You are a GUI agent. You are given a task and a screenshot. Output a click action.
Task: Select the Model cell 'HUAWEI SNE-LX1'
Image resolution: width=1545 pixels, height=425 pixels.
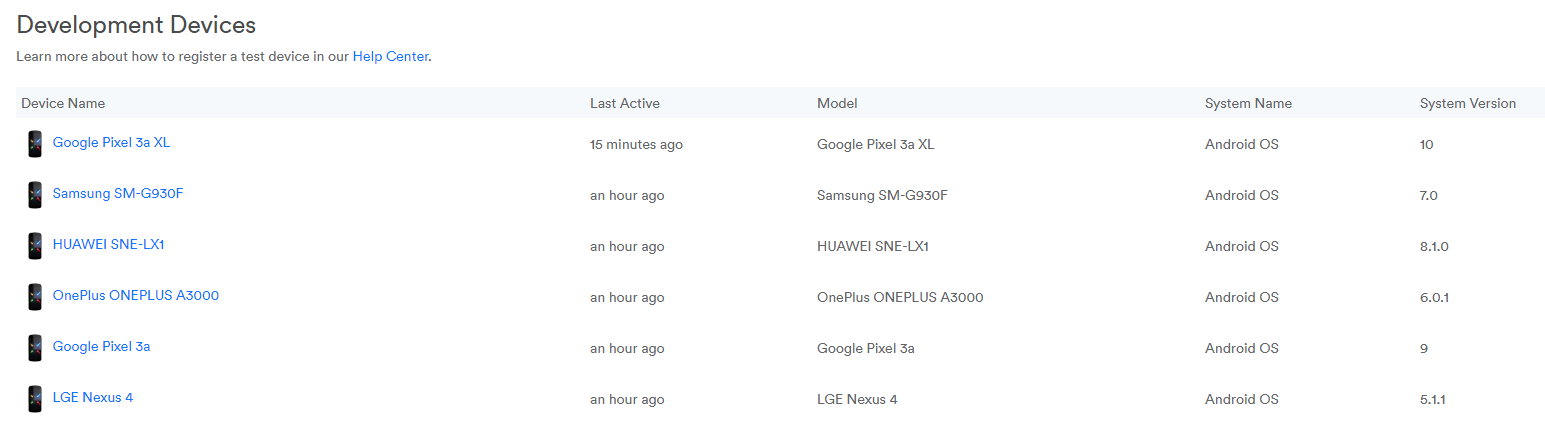pyautogui.click(x=873, y=246)
